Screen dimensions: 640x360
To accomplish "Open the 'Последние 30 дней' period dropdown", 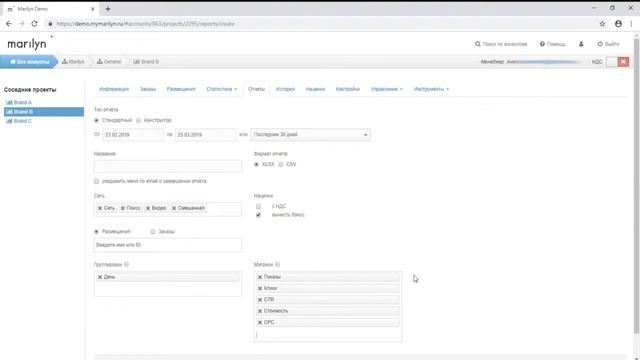I will pos(310,135).
